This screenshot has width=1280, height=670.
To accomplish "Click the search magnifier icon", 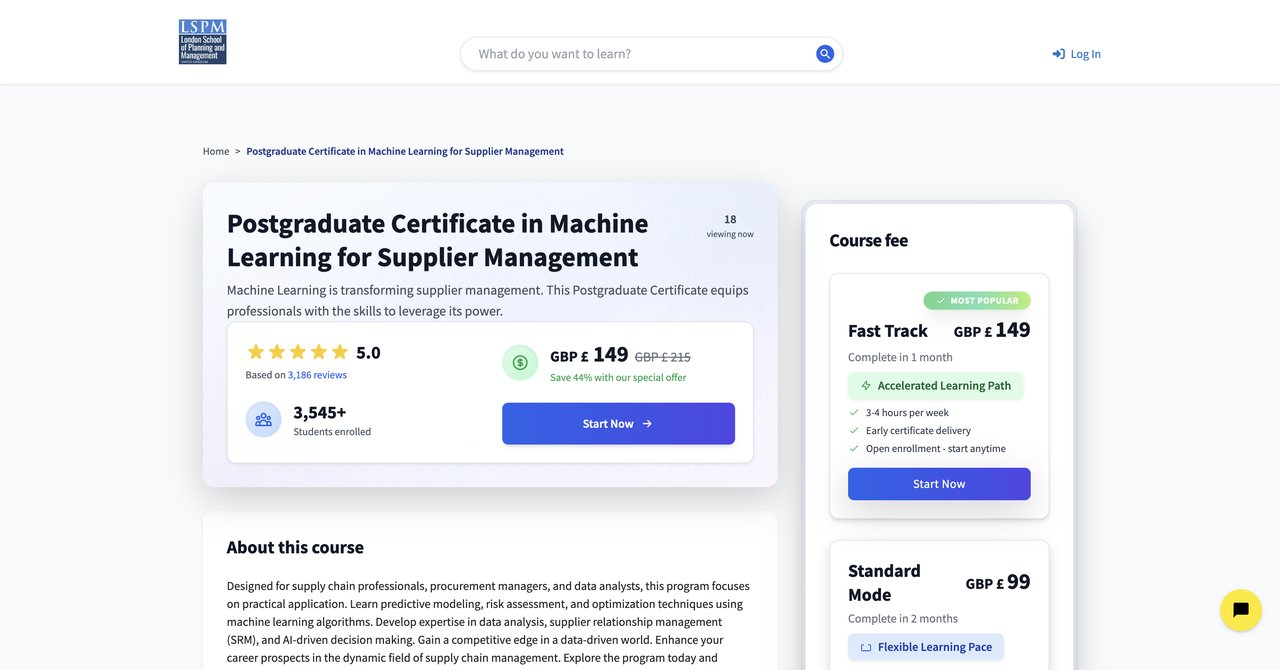I will tap(825, 54).
